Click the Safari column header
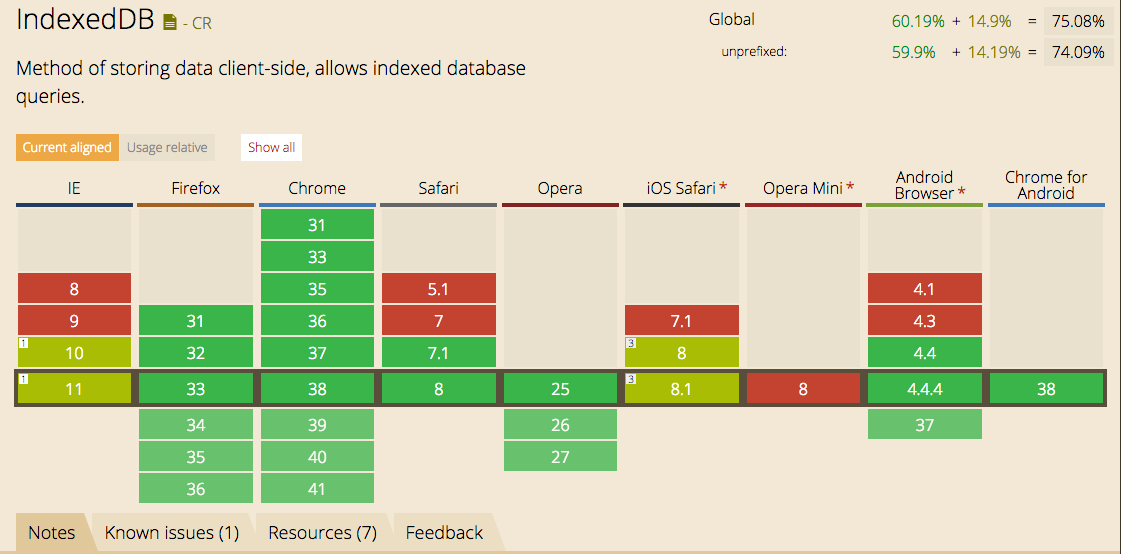 438,189
